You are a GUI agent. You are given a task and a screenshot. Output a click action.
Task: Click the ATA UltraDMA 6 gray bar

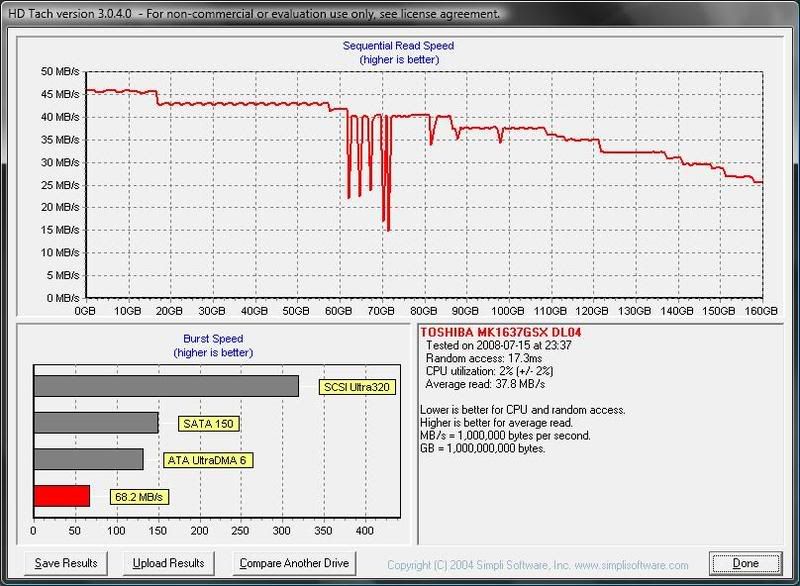coord(88,460)
